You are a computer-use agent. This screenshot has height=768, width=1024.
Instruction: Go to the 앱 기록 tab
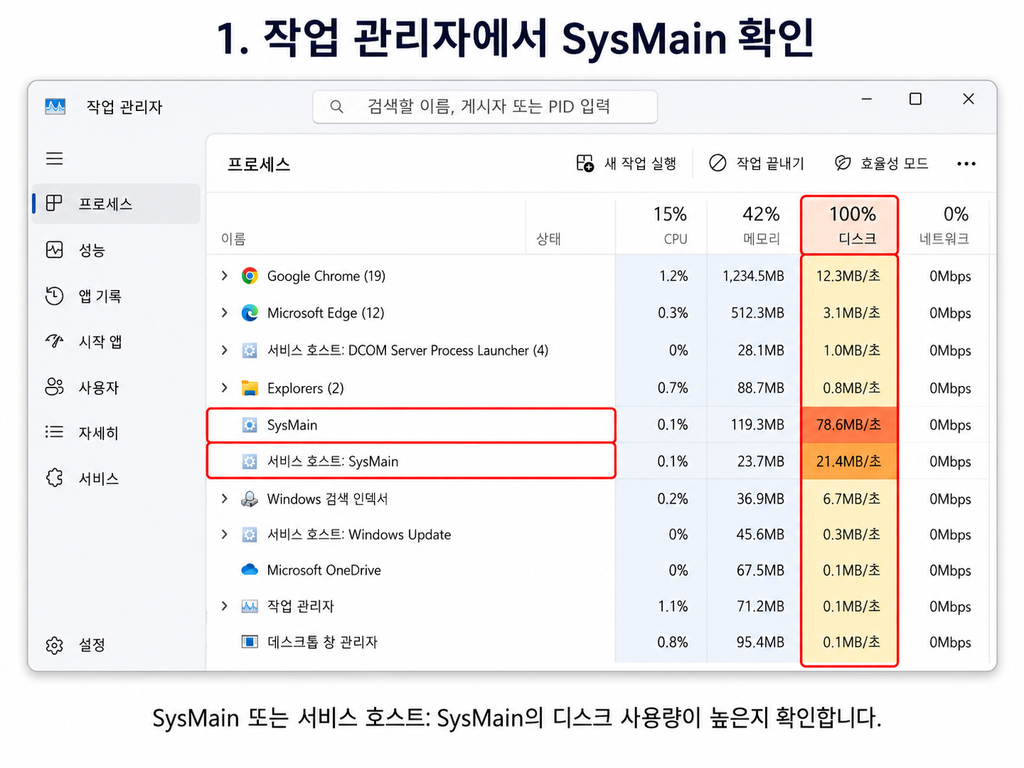pyautogui.click(x=116, y=296)
